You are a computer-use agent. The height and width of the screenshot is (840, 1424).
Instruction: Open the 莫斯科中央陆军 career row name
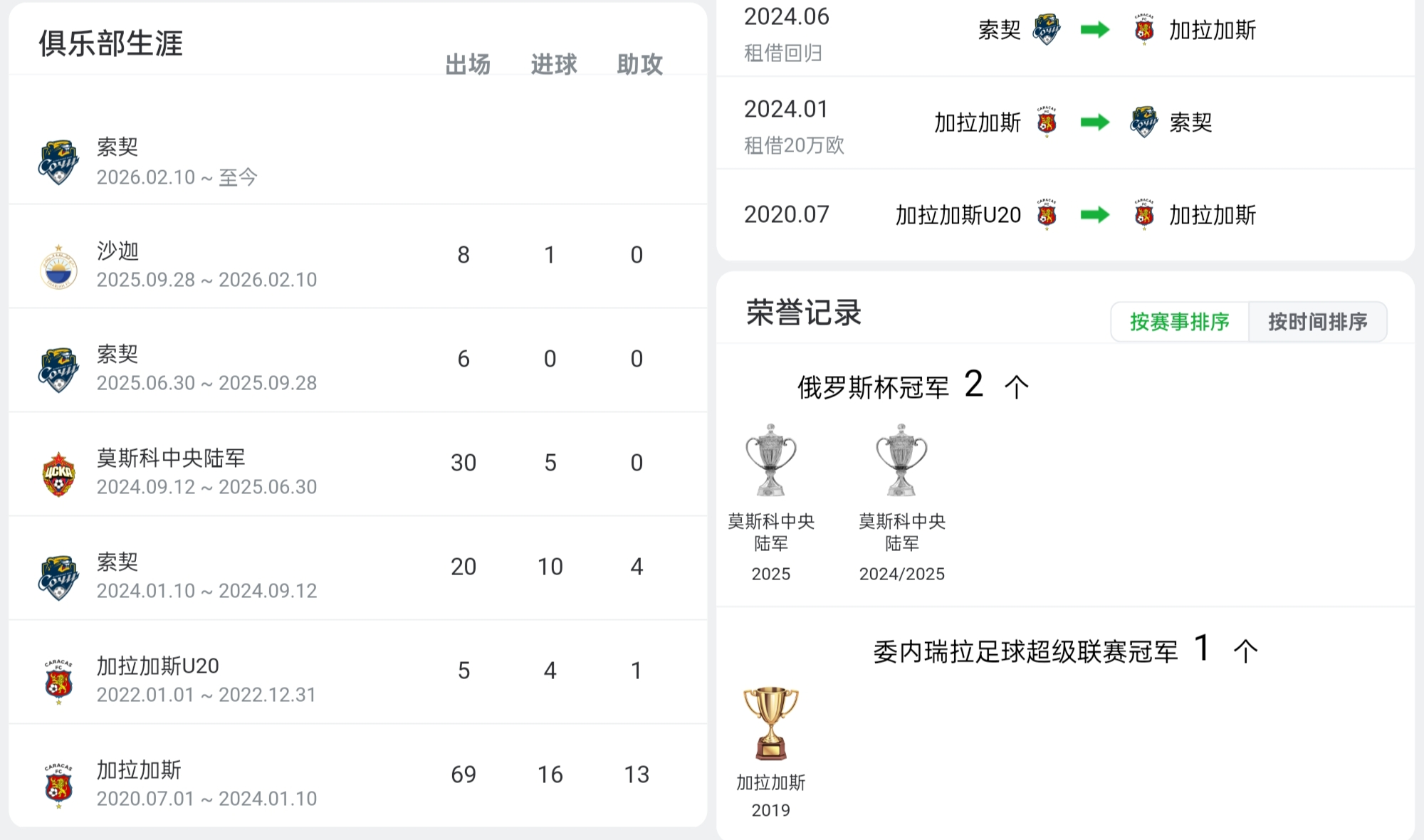click(171, 458)
